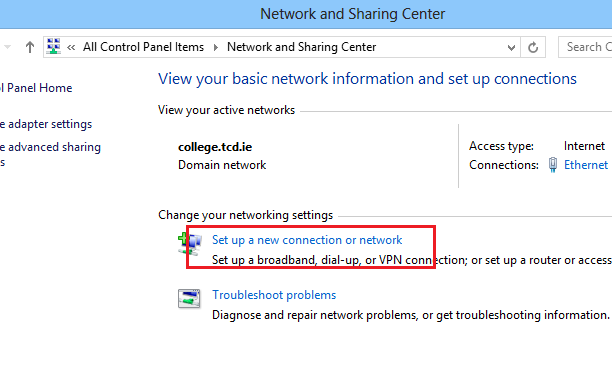Expand the address bar history dropdown
Viewport: 612px width, 373px height.
pyautogui.click(x=511, y=48)
